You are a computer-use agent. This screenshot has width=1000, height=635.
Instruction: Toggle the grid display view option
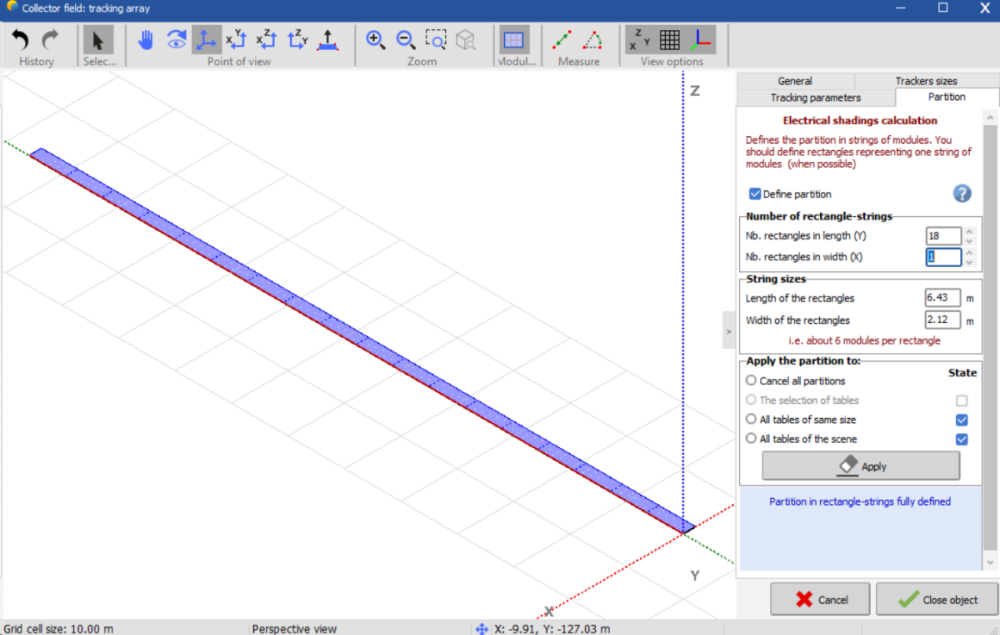click(670, 40)
